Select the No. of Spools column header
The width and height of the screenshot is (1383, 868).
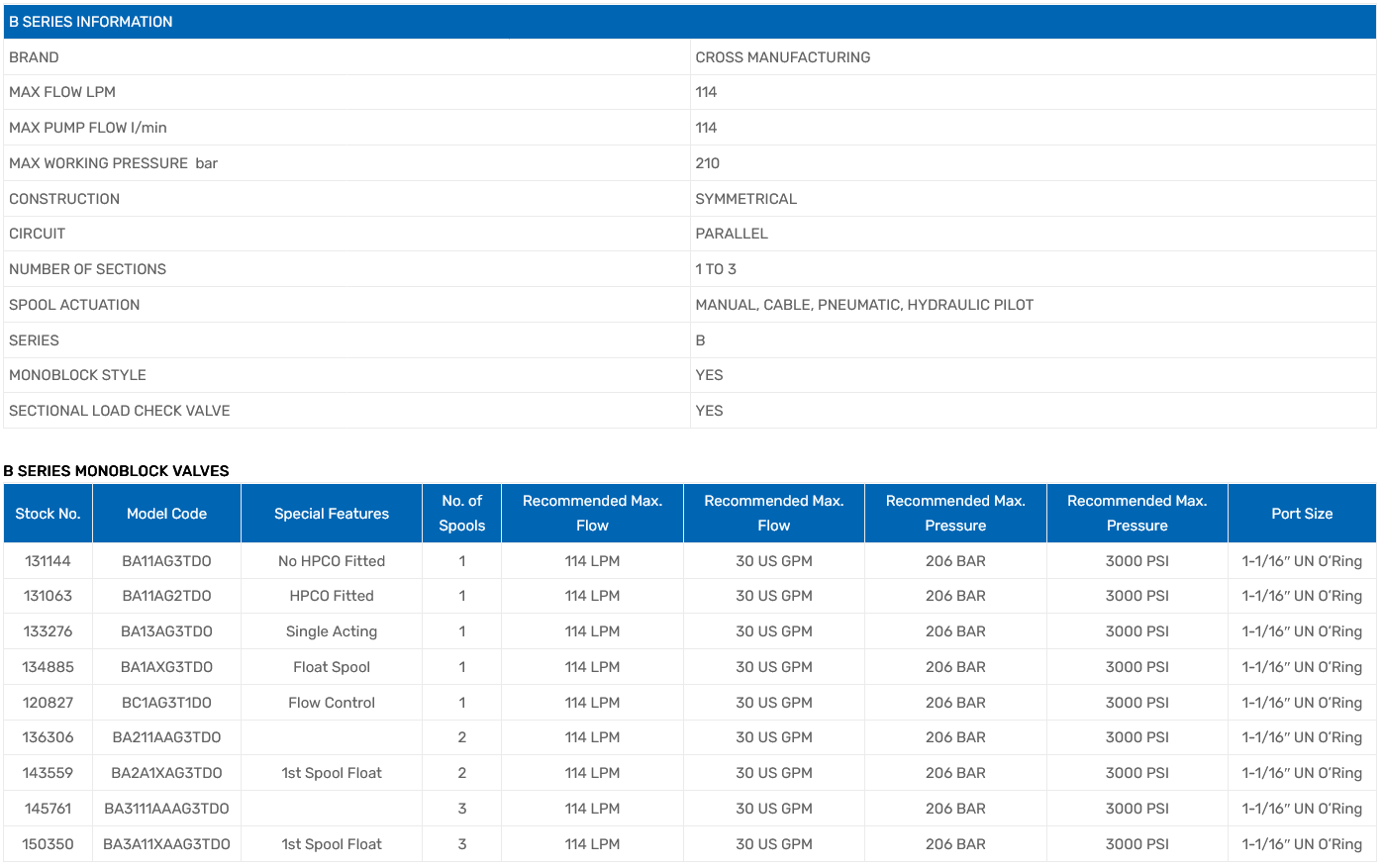(x=461, y=514)
